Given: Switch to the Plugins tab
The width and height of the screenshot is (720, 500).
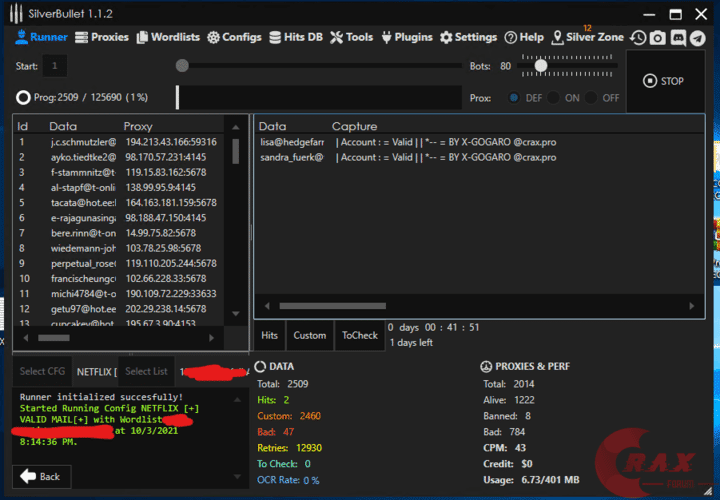Looking at the screenshot, I should 407,37.
